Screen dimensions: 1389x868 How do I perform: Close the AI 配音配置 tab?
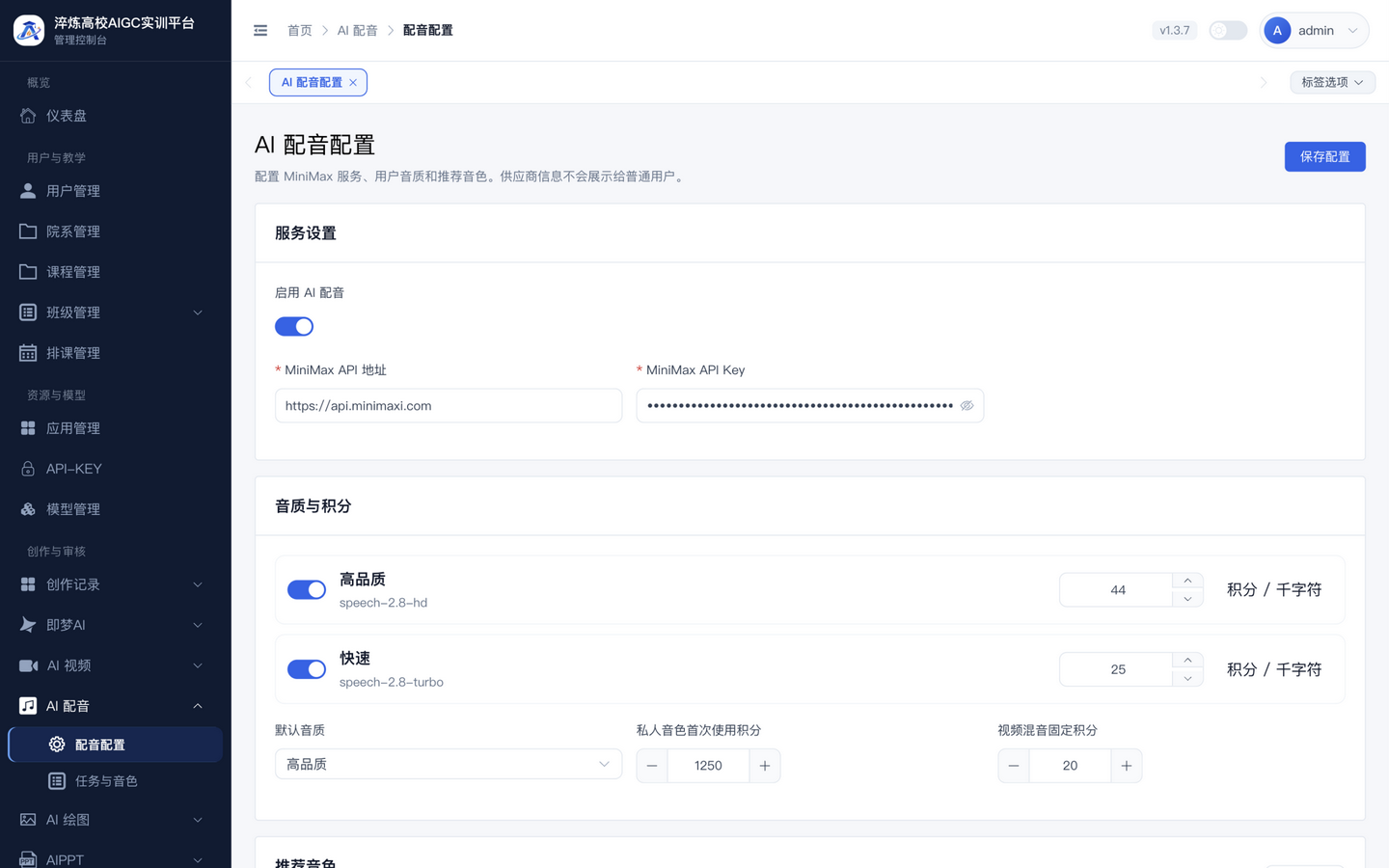pos(353,83)
